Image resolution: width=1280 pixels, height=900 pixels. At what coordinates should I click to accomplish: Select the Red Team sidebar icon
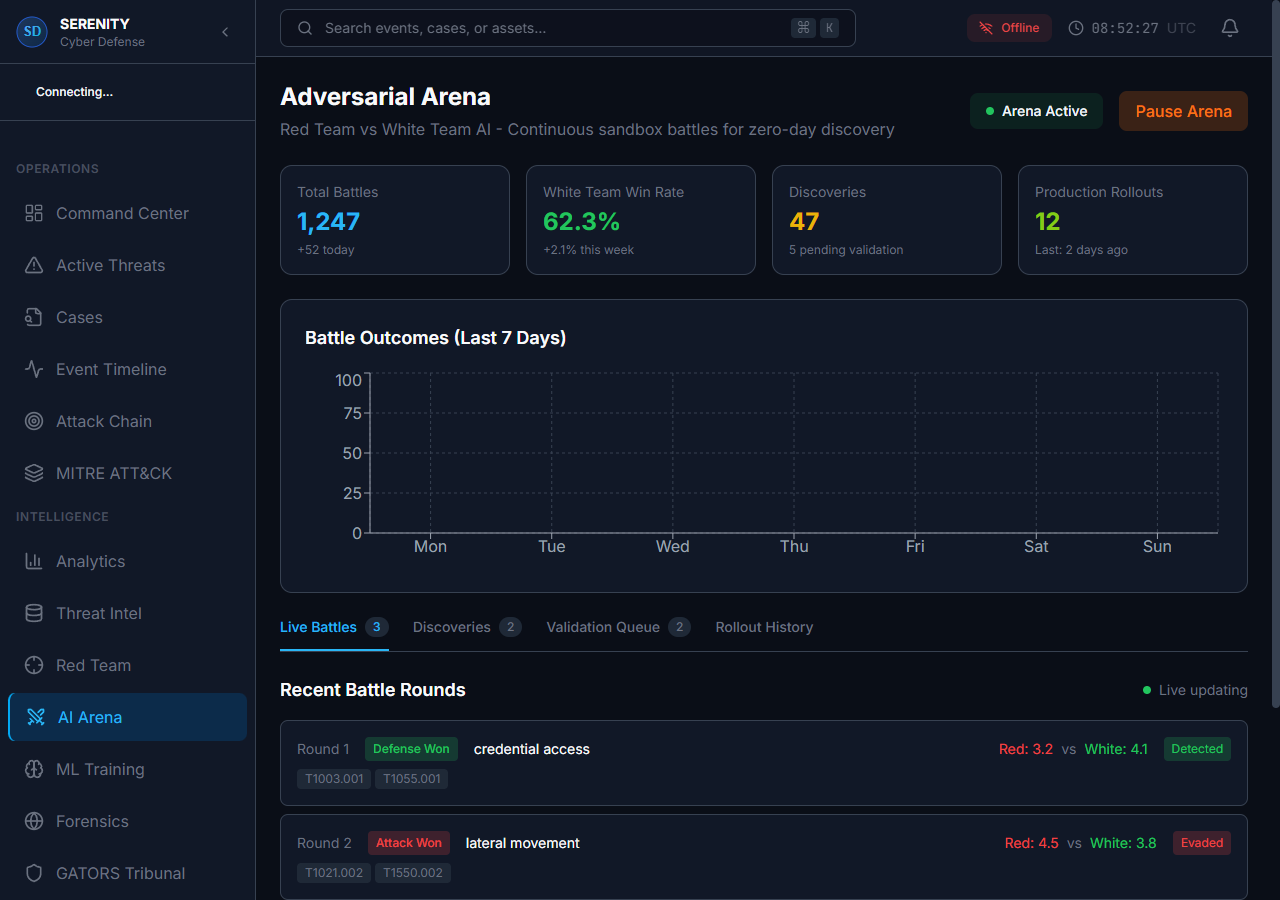[x=33, y=665]
